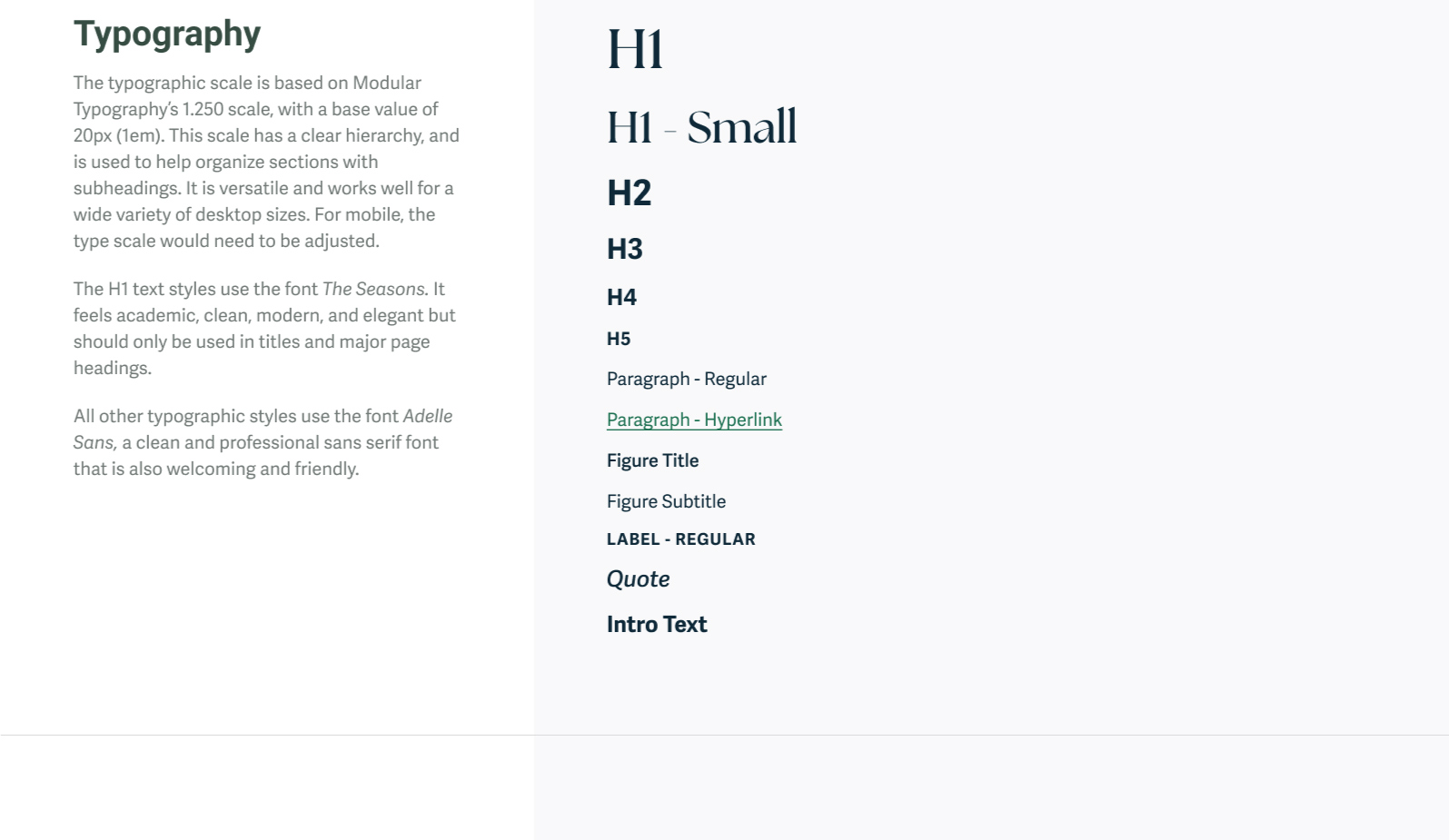
Task: Click the H3 heading sample
Action: tap(625, 249)
